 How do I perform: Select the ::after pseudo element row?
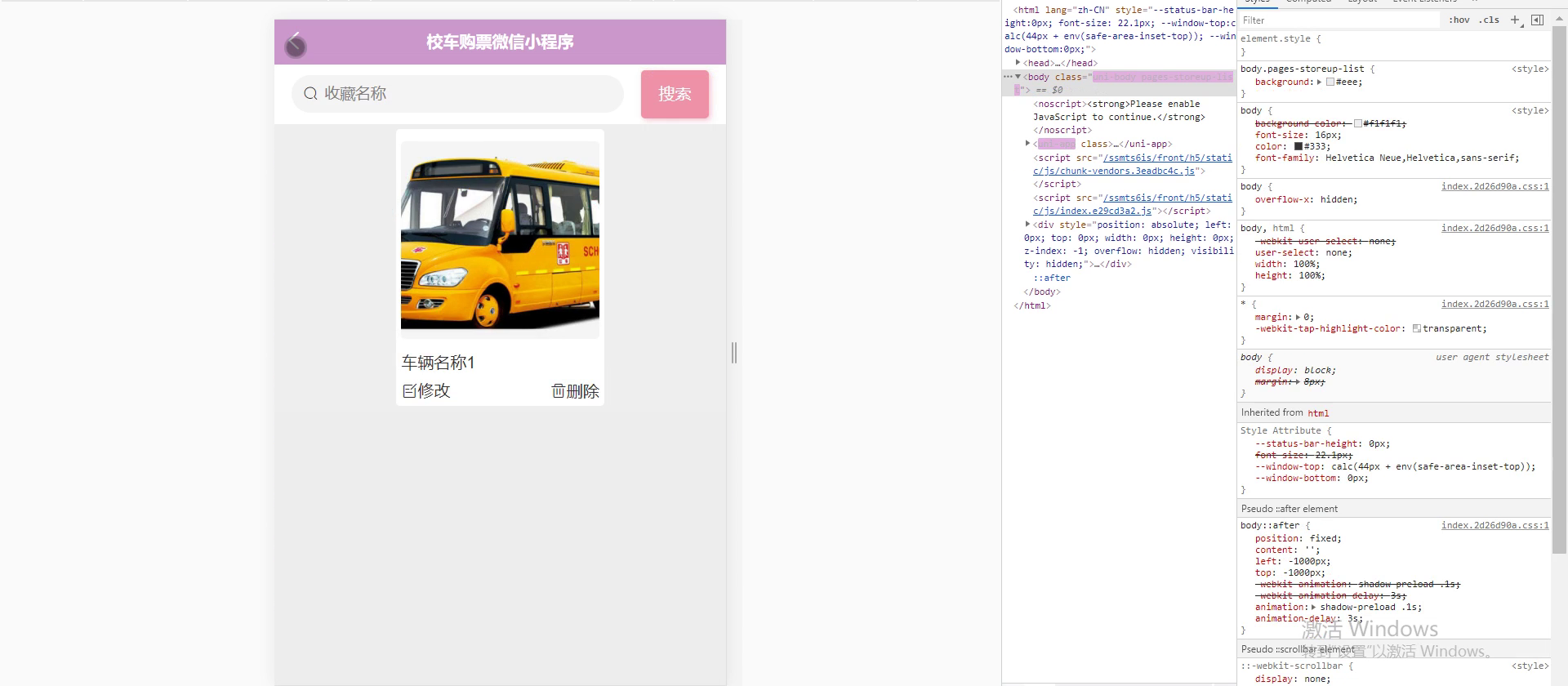[x=1052, y=278]
